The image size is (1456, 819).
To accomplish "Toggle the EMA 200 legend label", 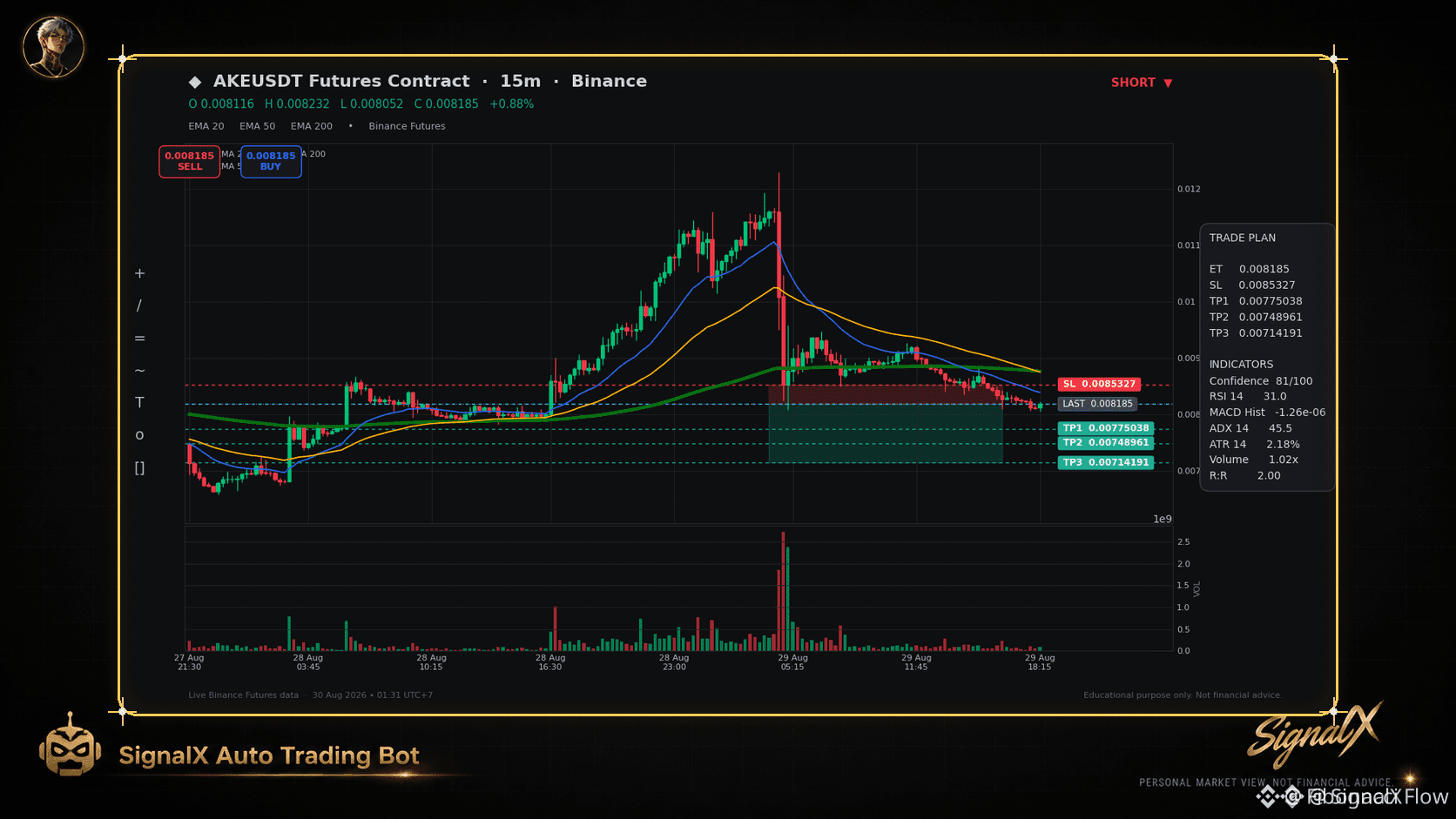I will click(x=312, y=126).
